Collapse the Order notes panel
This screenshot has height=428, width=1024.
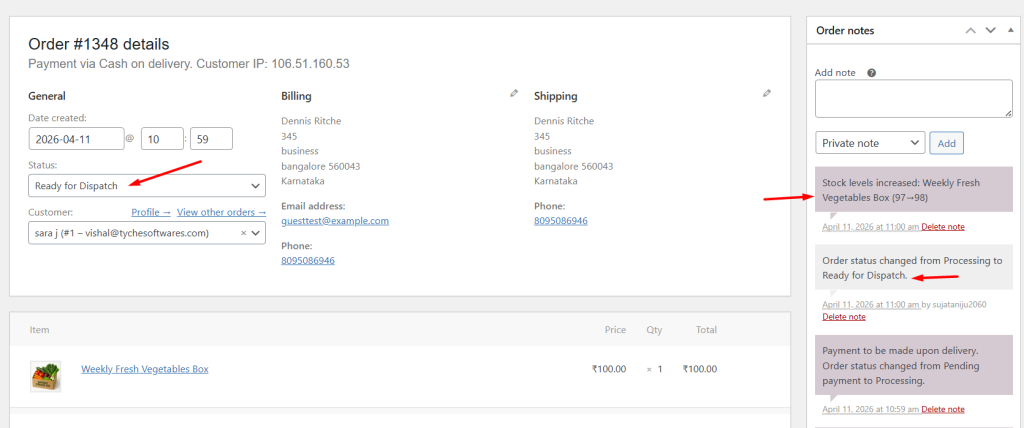pos(1010,31)
